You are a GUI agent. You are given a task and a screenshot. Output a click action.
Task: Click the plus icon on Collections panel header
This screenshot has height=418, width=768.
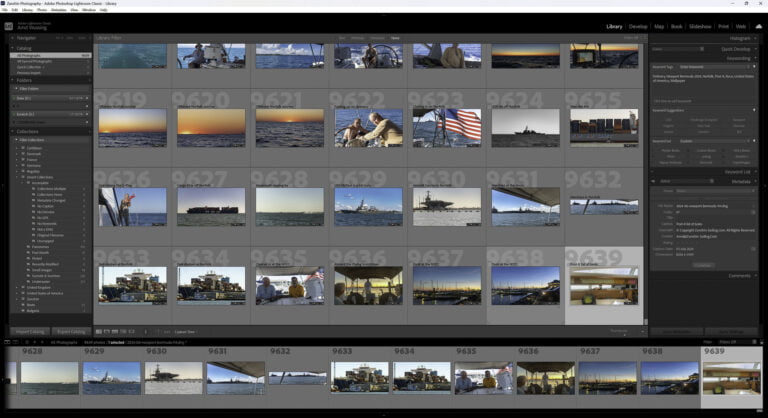89,131
